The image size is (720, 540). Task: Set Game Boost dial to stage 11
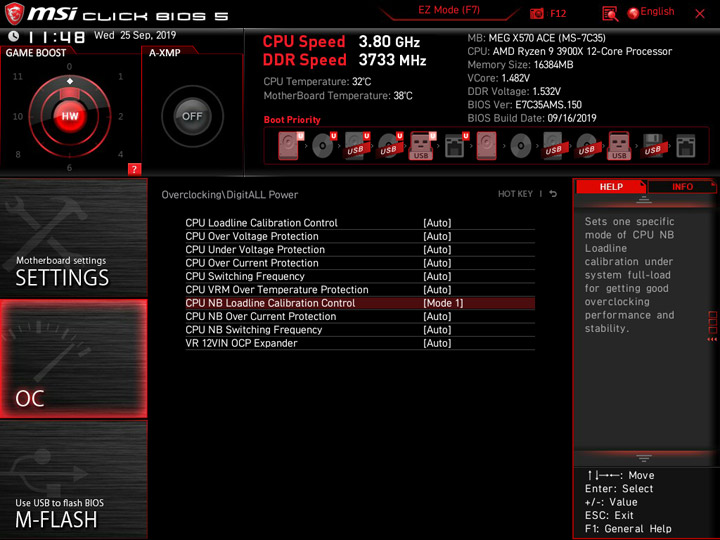[x=17, y=76]
